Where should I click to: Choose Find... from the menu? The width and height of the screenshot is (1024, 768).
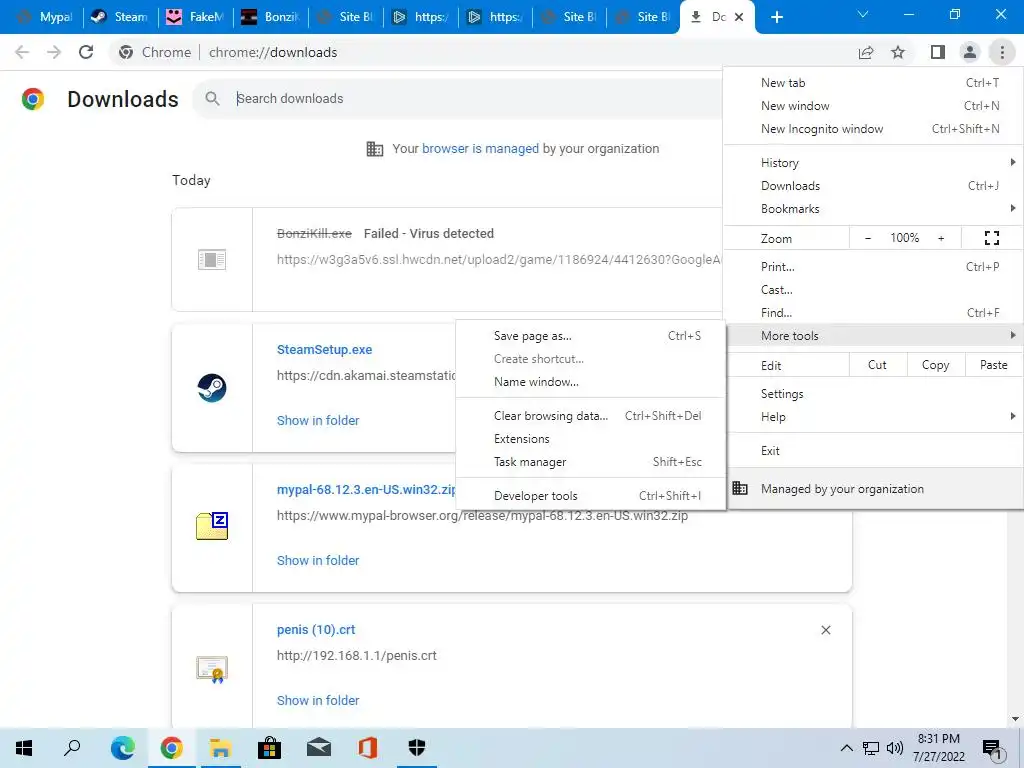tap(873, 312)
